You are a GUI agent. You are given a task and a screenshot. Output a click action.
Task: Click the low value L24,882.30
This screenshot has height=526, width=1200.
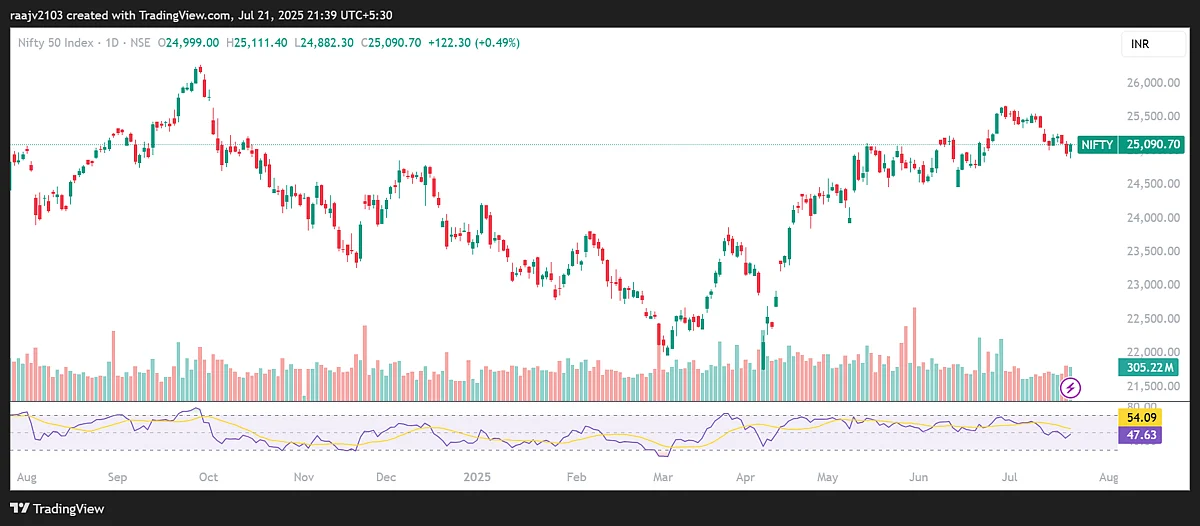pyautogui.click(x=326, y=43)
